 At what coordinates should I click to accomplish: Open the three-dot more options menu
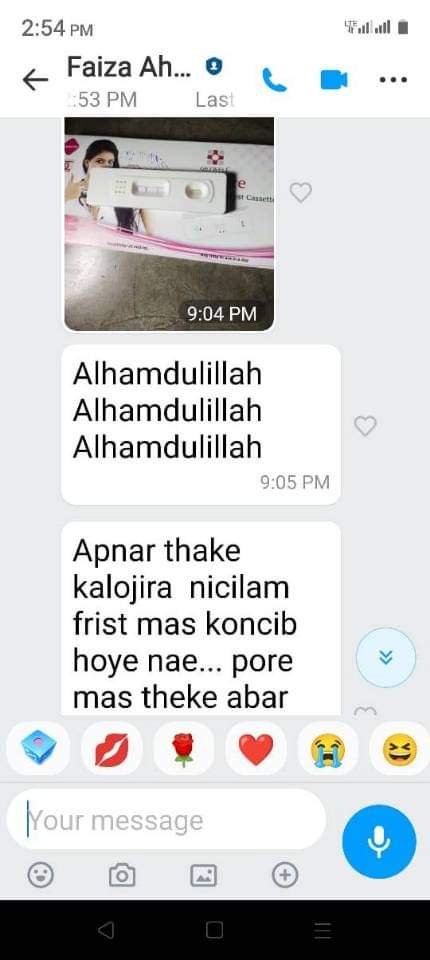[x=393, y=80]
